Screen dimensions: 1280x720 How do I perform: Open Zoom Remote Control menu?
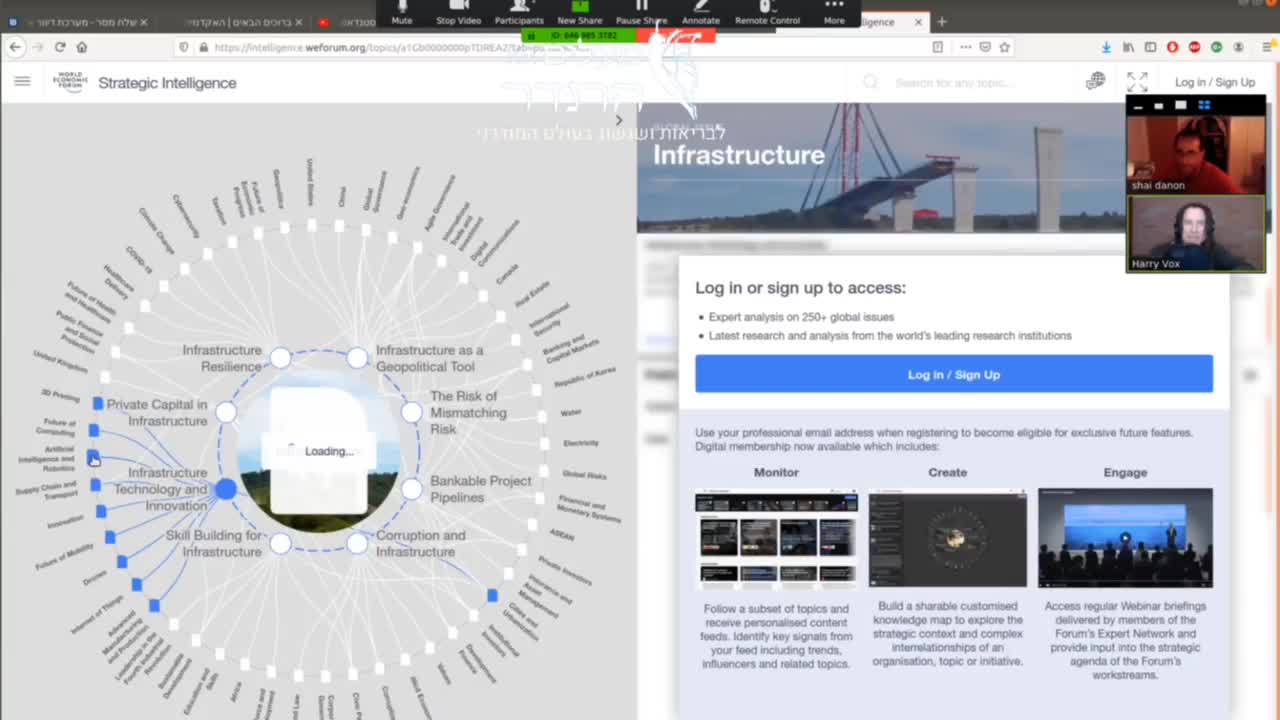767,12
